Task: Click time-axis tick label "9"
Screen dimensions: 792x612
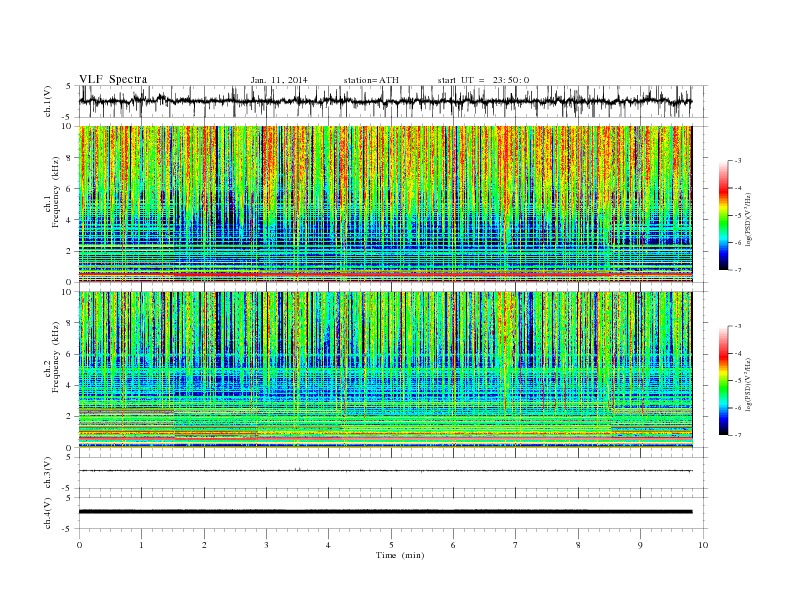Action: click(x=640, y=545)
